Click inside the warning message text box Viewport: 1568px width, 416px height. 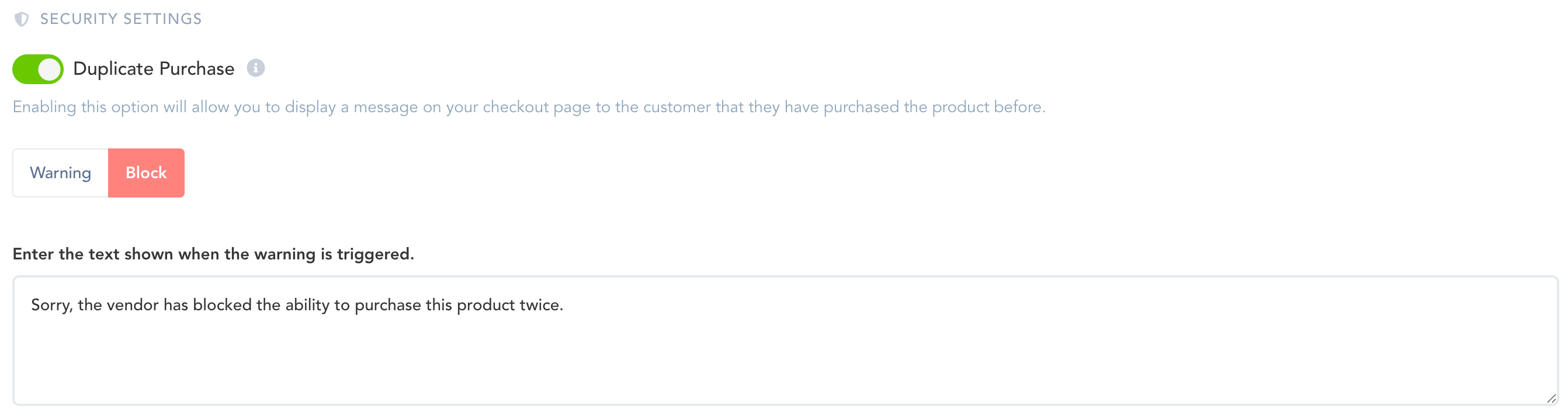click(x=784, y=359)
